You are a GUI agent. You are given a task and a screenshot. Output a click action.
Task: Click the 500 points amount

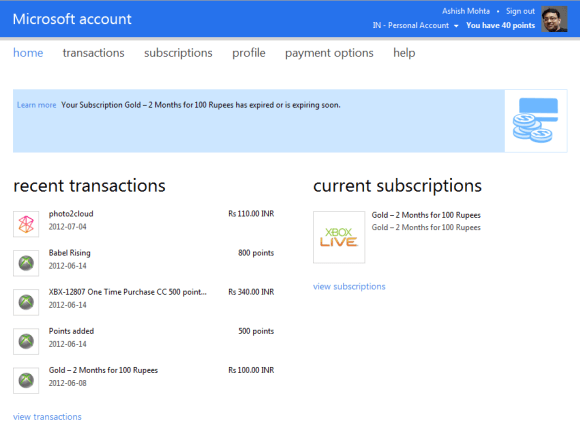pos(256,331)
